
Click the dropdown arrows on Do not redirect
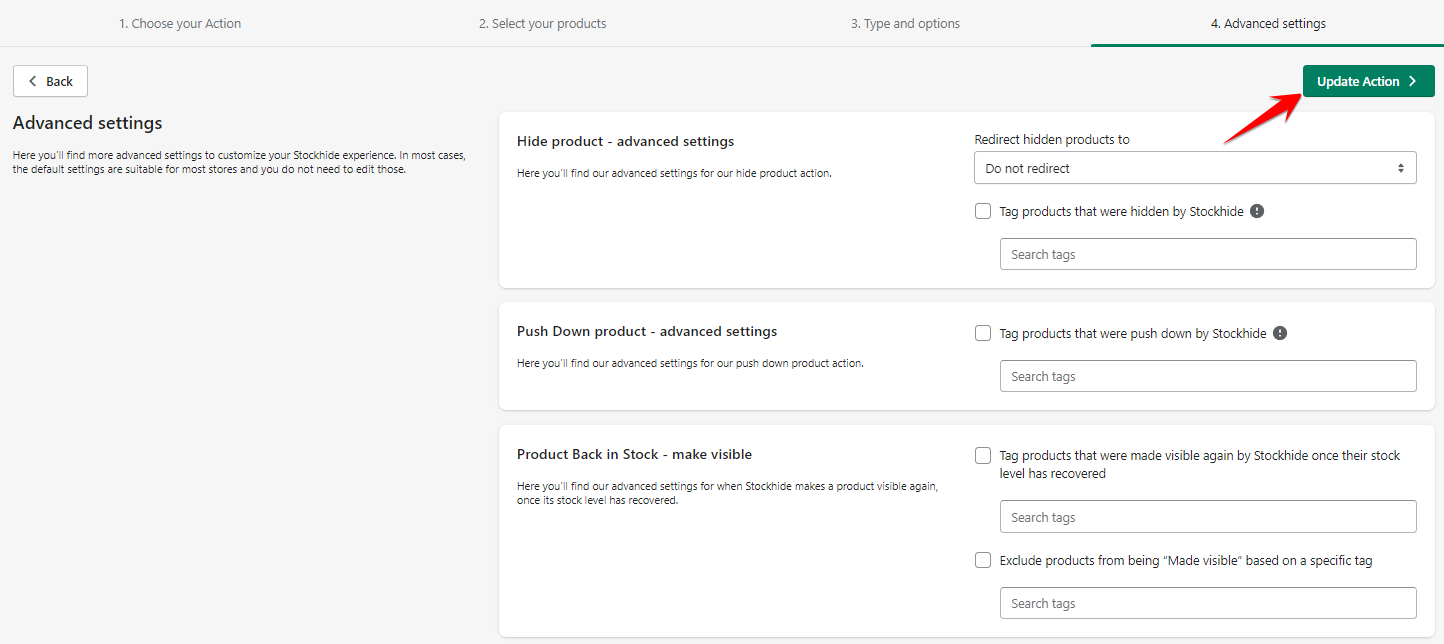1400,168
